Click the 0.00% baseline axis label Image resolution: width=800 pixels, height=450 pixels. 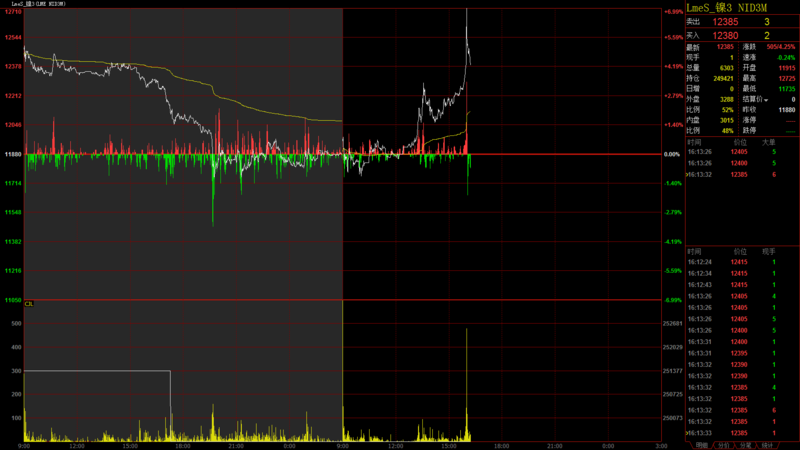672,155
